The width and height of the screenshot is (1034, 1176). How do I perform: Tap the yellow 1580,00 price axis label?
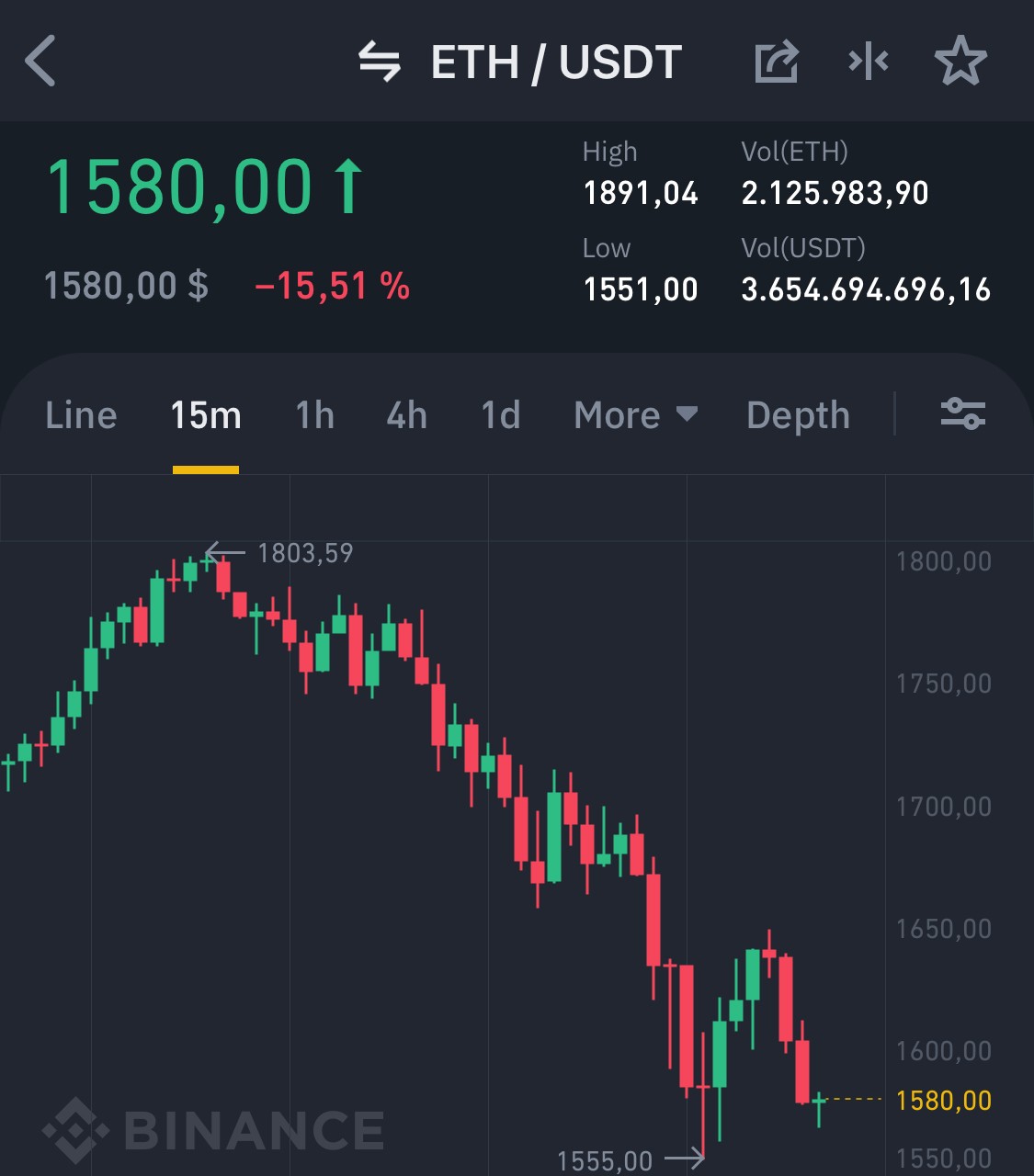click(944, 1100)
